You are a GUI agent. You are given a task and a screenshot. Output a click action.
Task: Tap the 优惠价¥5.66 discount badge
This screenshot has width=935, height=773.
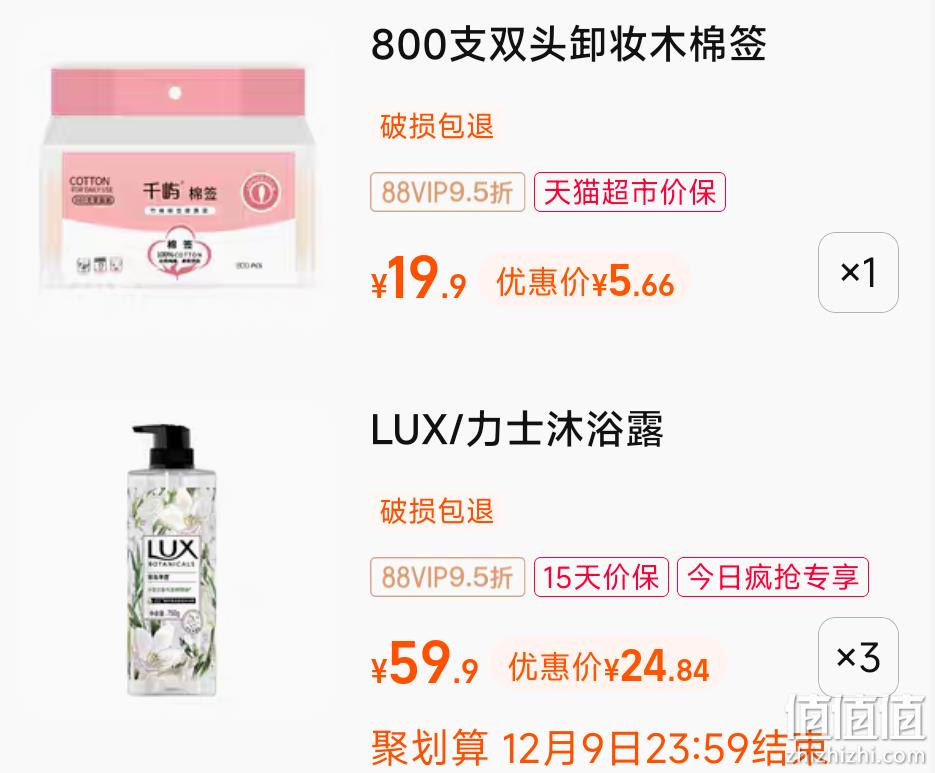[585, 282]
